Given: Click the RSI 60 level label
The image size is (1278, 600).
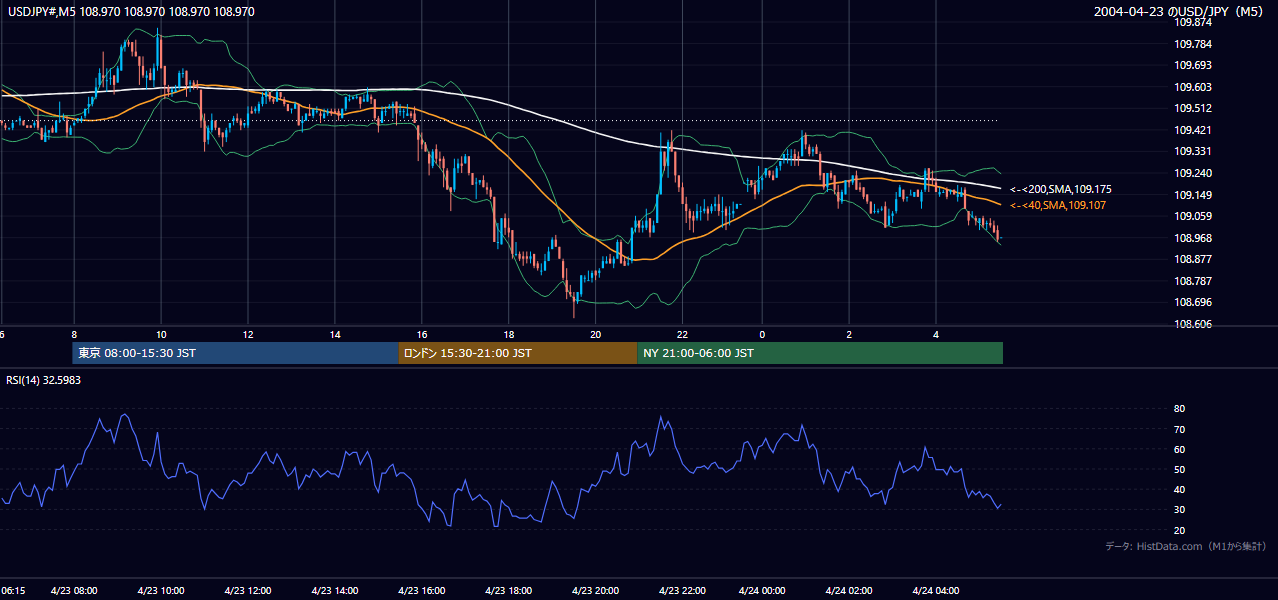Looking at the screenshot, I should click(x=1179, y=449).
